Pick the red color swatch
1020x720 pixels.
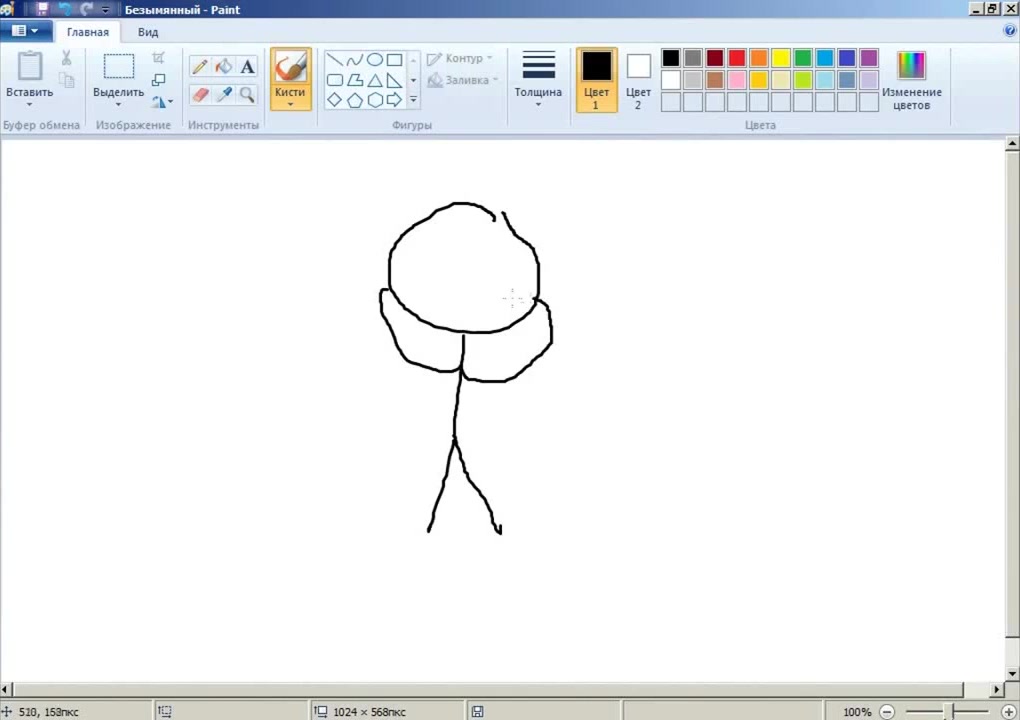pos(737,58)
